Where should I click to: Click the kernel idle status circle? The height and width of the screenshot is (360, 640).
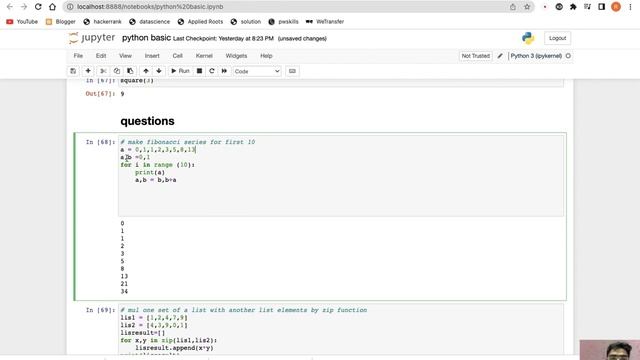tap(568, 56)
